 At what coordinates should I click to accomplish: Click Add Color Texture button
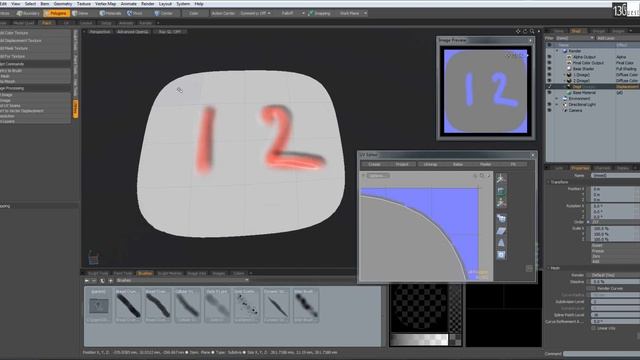pos(35,33)
